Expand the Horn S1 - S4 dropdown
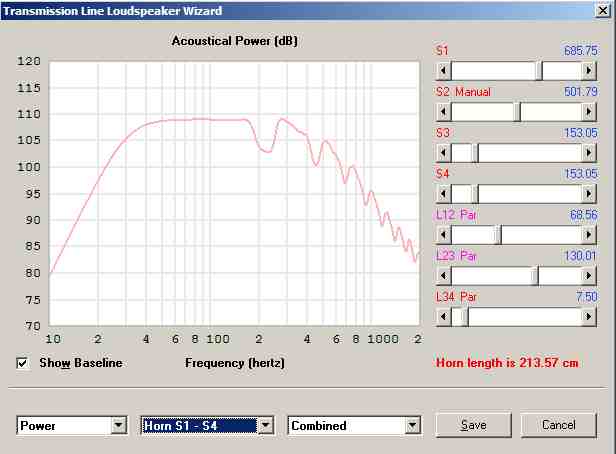Image resolution: width=616 pixels, height=454 pixels. click(265, 425)
